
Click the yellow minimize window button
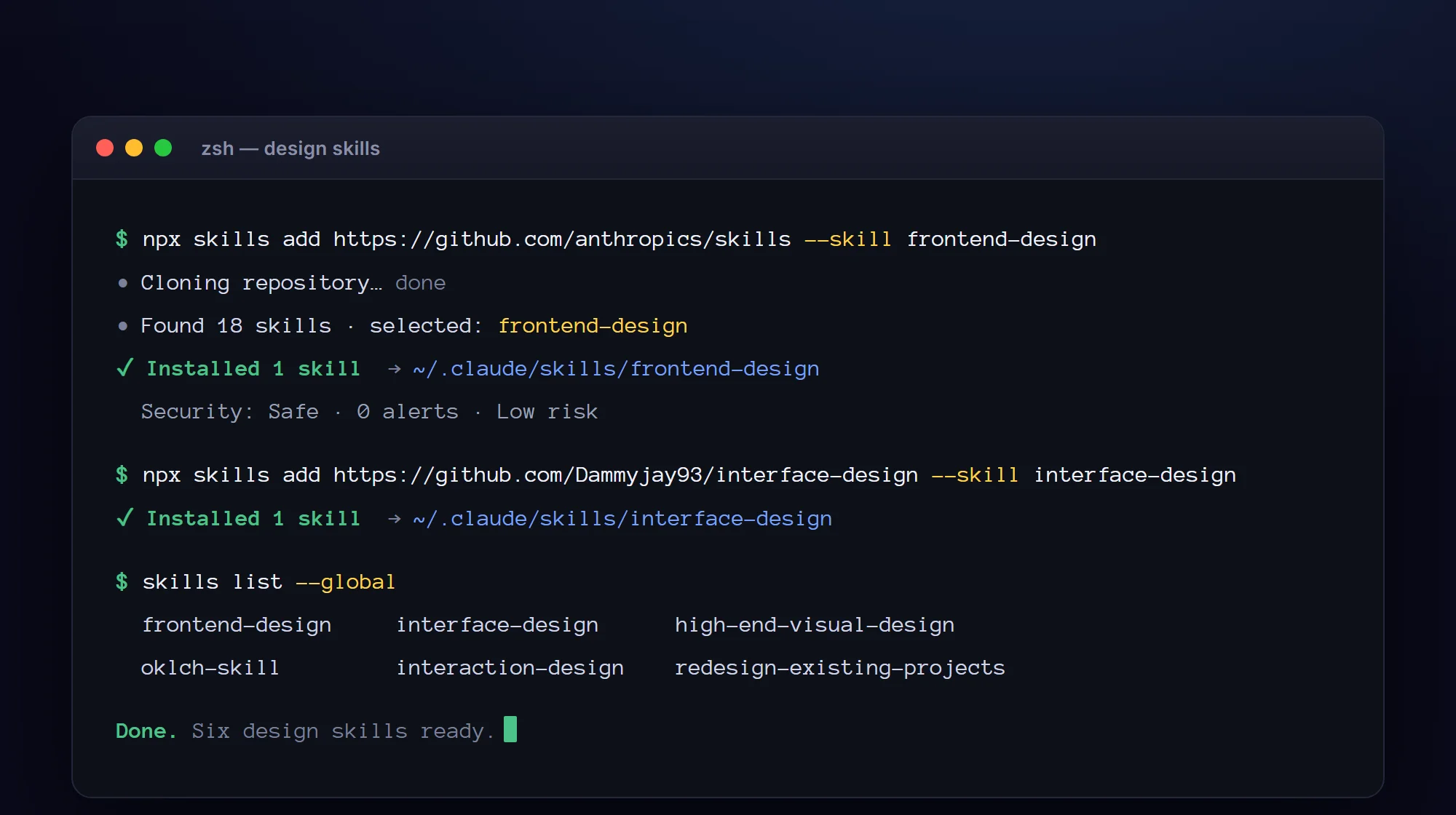click(134, 148)
